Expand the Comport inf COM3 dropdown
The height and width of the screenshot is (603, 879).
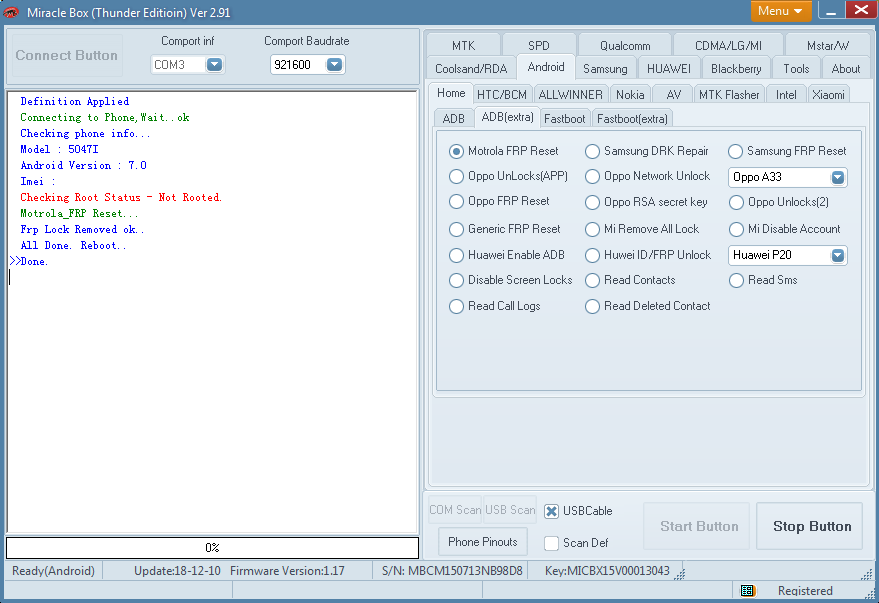pos(214,65)
